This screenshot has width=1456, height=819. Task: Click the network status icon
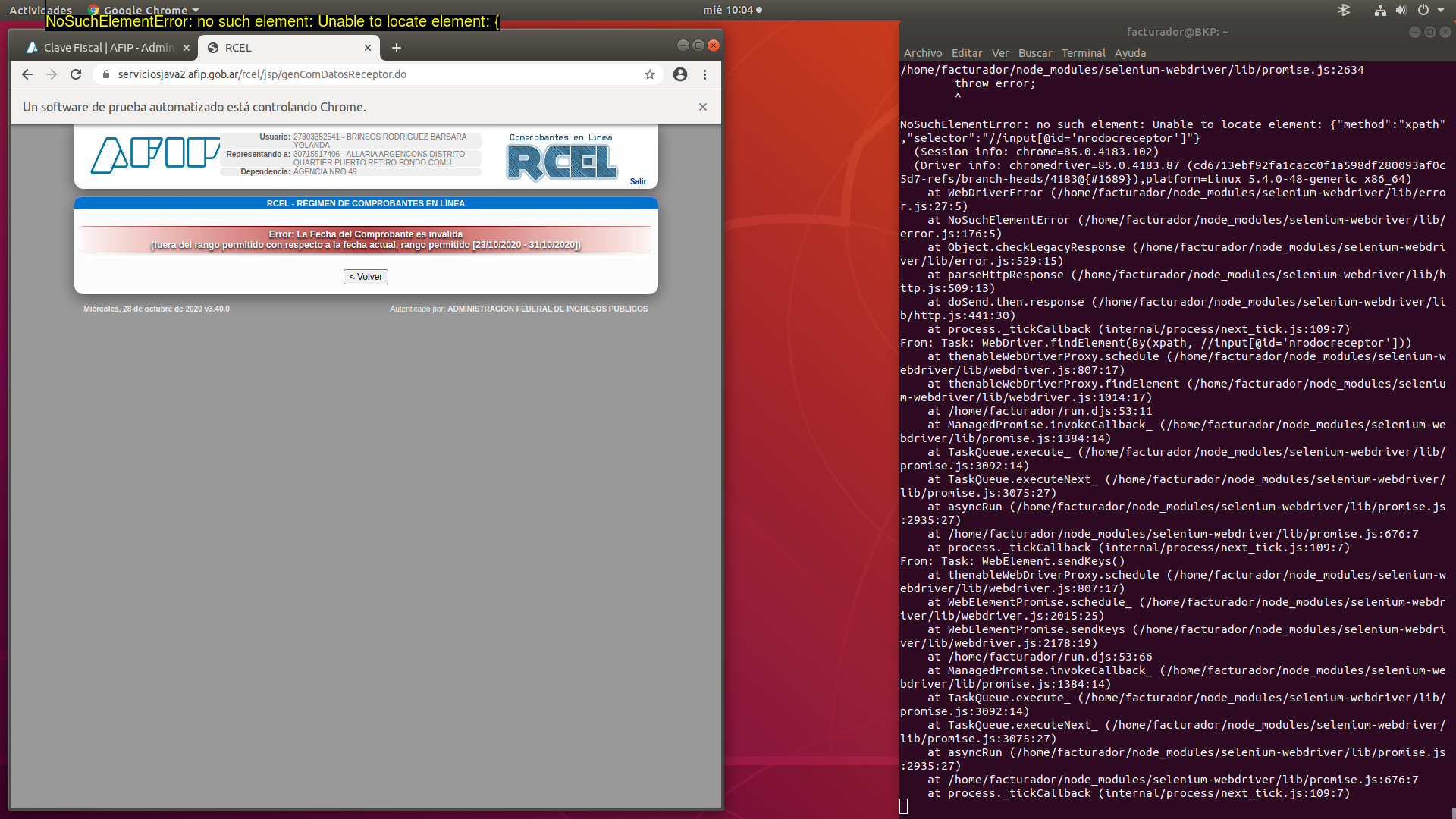click(x=1380, y=10)
